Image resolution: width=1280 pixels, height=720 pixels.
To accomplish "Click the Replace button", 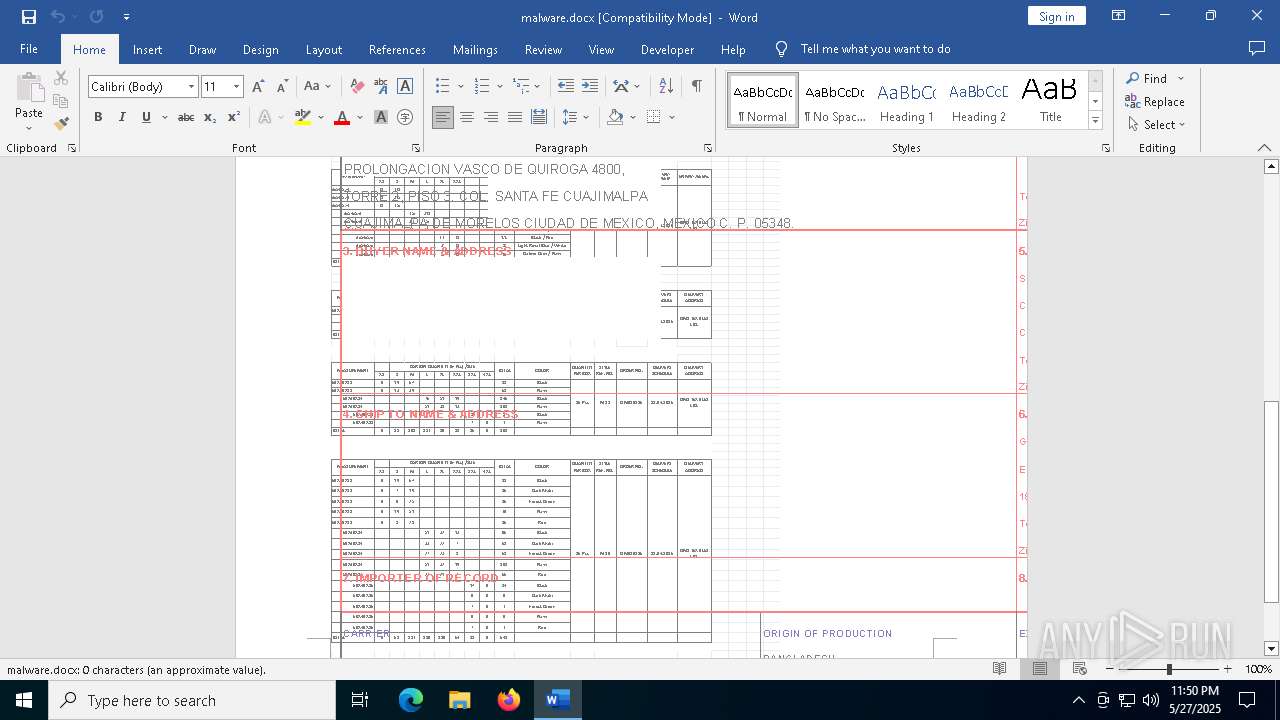I will (1155, 102).
